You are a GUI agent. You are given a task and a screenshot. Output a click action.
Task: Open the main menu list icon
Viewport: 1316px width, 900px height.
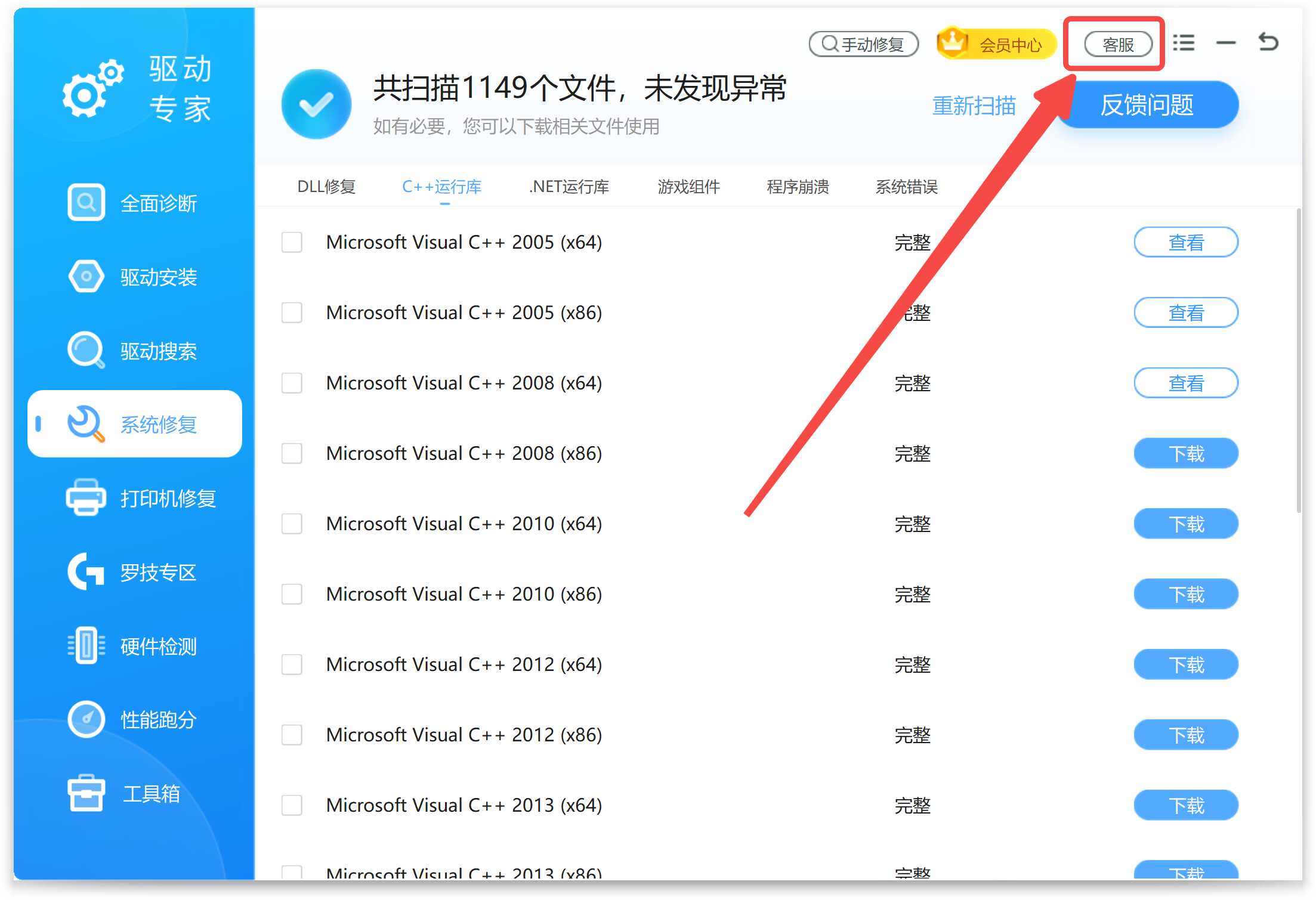tap(1184, 43)
